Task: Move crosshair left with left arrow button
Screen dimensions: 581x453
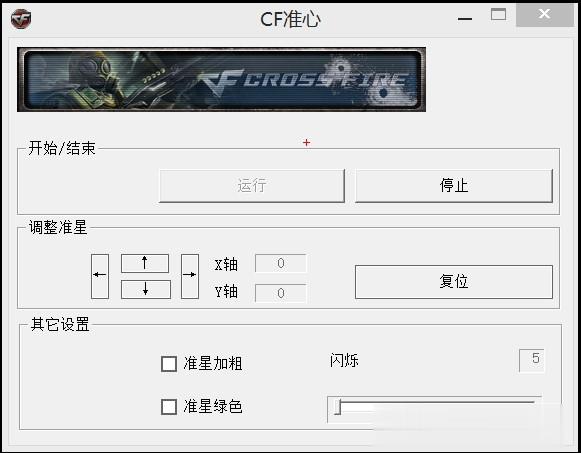Action: [100, 276]
